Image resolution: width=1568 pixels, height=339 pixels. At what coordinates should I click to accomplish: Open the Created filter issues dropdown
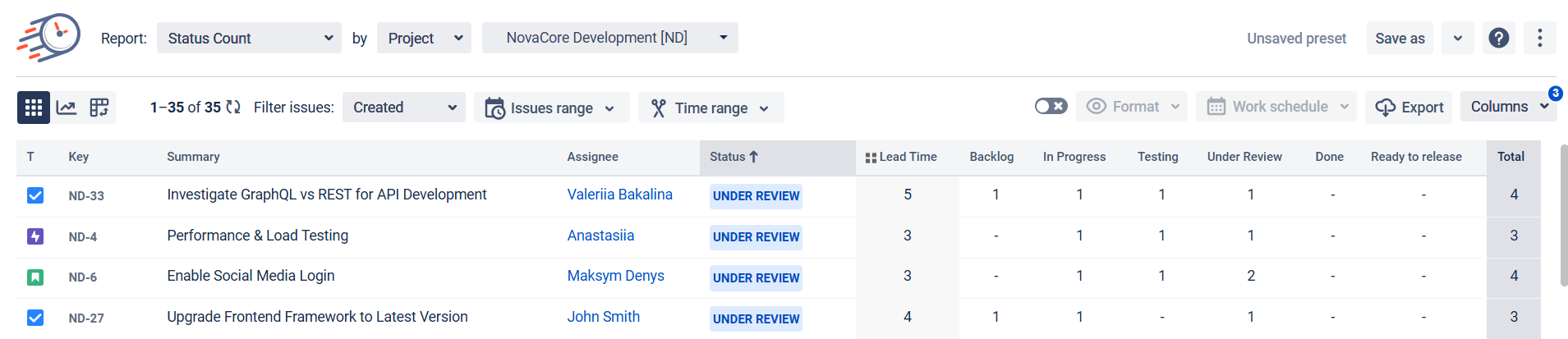coord(403,108)
